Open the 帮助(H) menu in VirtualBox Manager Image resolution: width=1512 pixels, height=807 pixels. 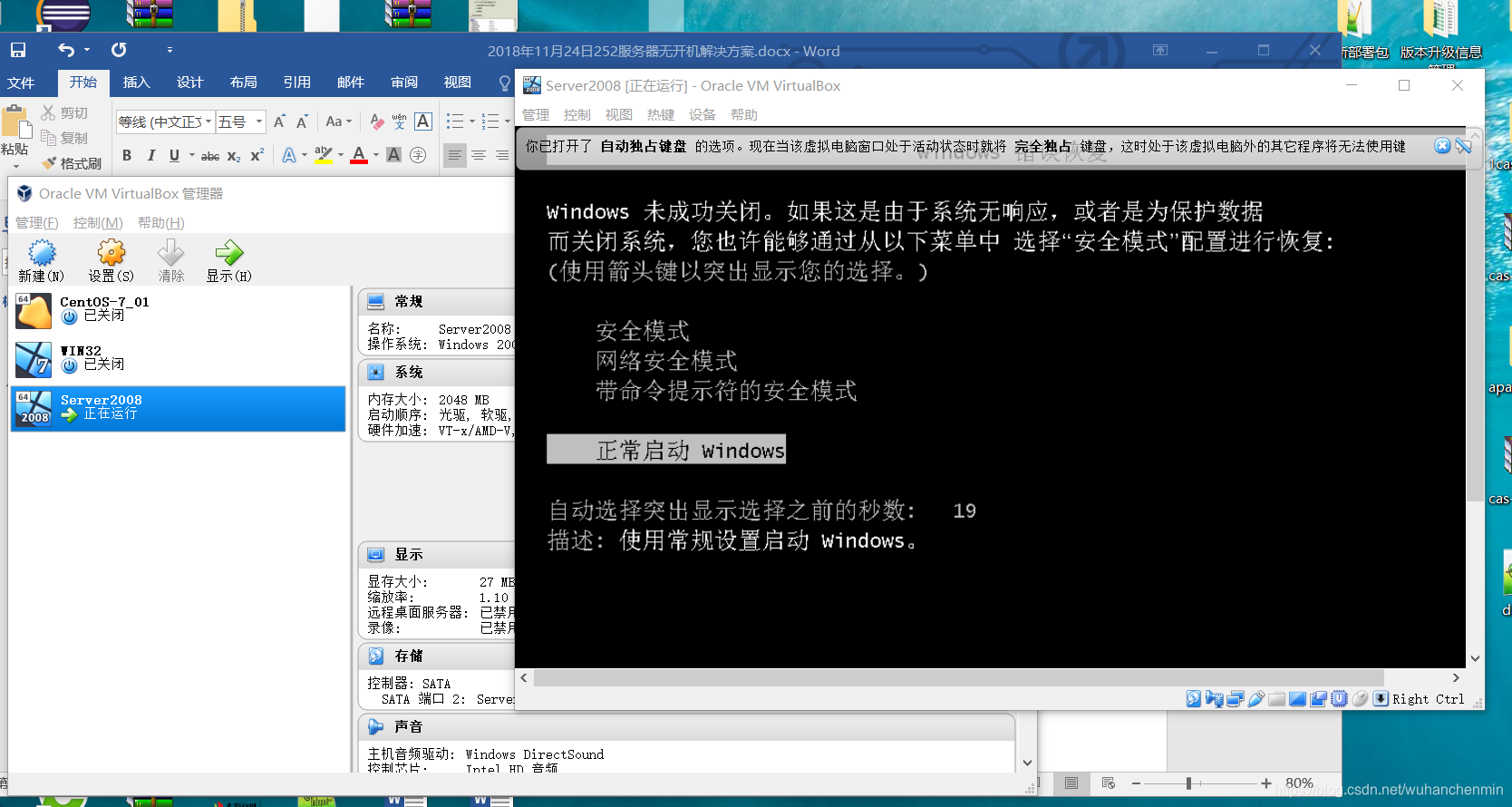(x=160, y=223)
